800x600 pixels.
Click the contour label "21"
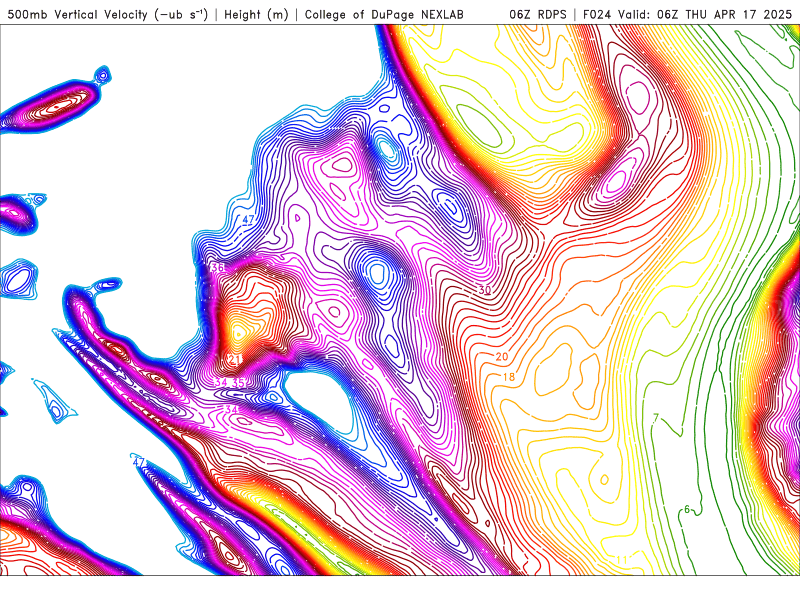click(x=234, y=359)
